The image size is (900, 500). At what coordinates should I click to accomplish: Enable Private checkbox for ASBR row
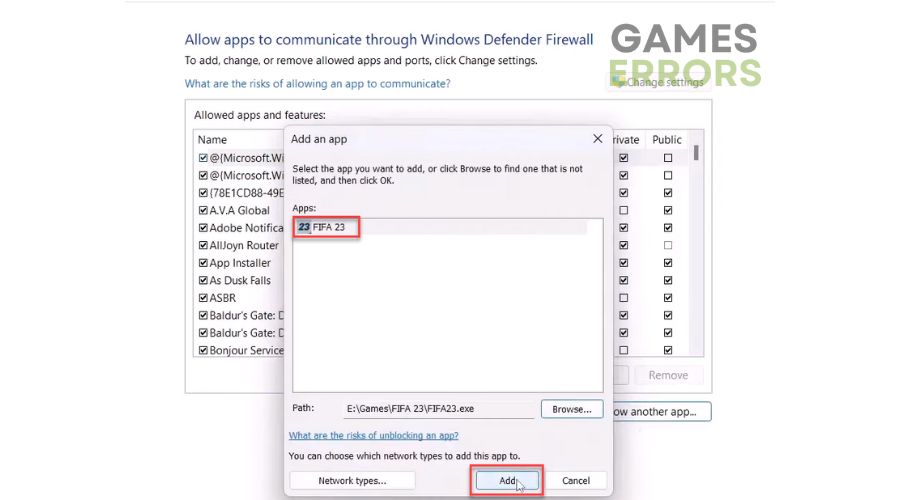(623, 298)
